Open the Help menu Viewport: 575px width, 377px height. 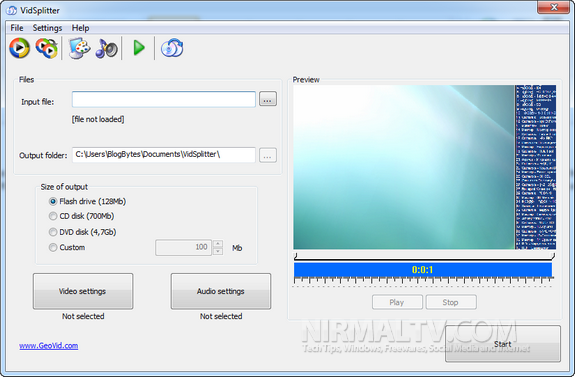coord(80,28)
